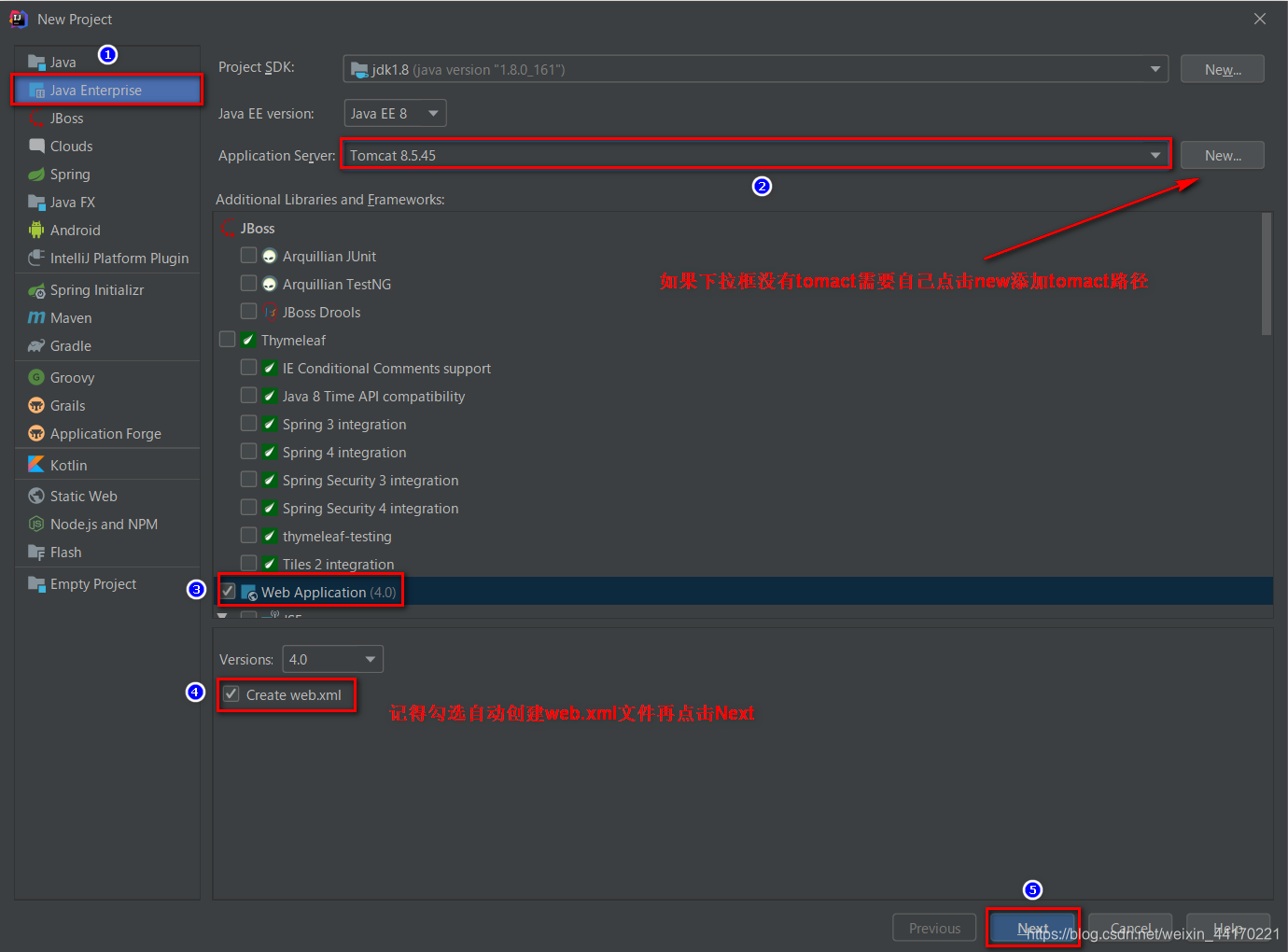Image resolution: width=1288 pixels, height=952 pixels.
Task: Check the Spring 3 integration box
Action: point(248,423)
